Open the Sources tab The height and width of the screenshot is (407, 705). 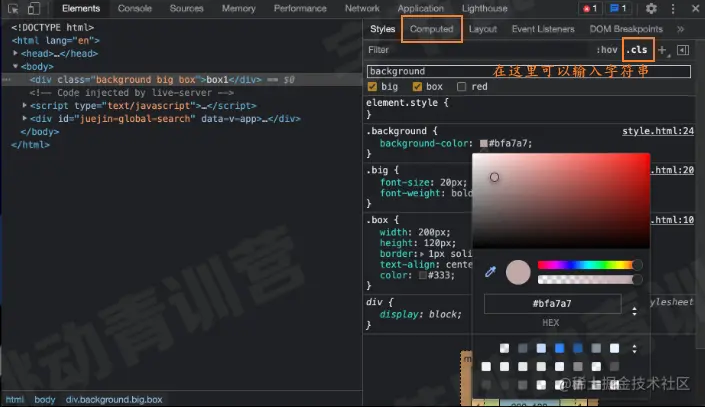coord(187,9)
